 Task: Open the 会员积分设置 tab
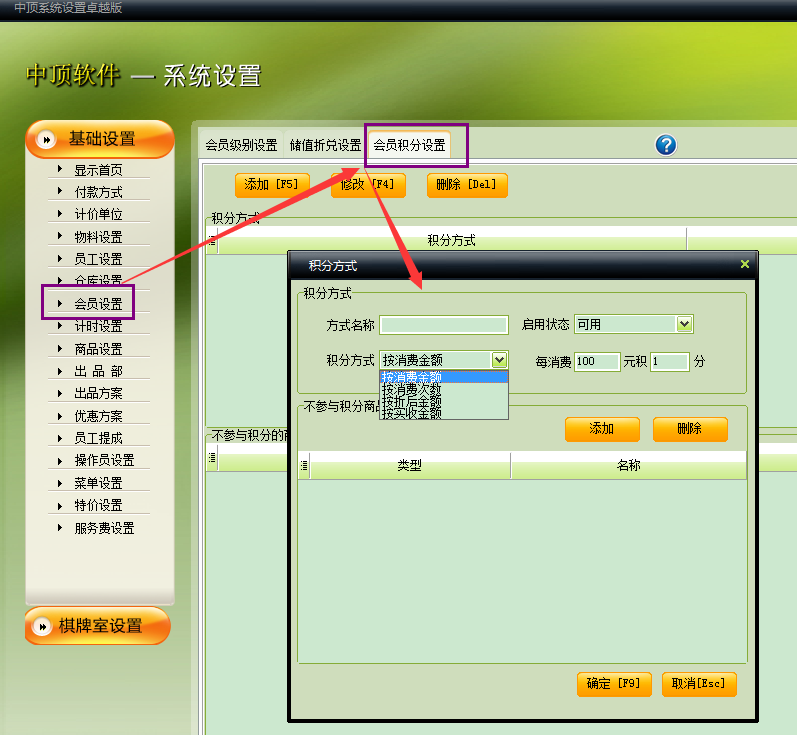[x=409, y=145]
